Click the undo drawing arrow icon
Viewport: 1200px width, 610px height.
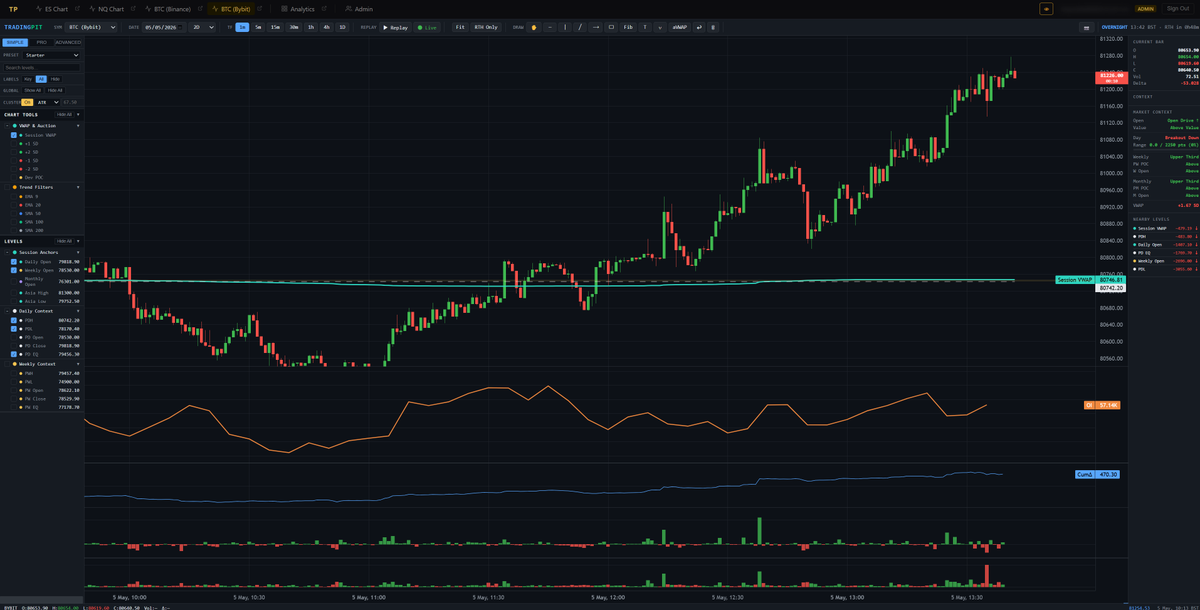[699, 27]
